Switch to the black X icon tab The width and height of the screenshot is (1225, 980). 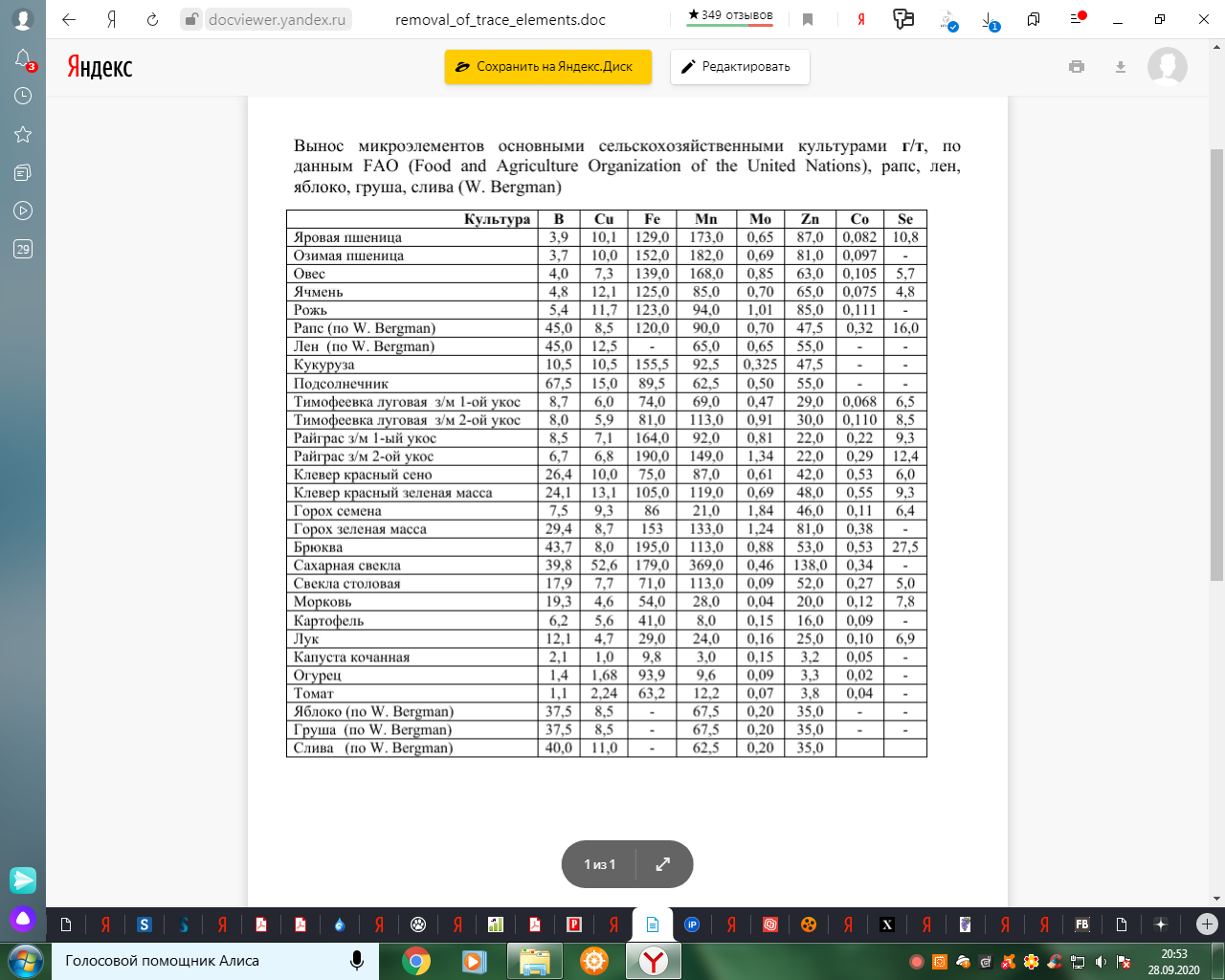[x=887, y=924]
